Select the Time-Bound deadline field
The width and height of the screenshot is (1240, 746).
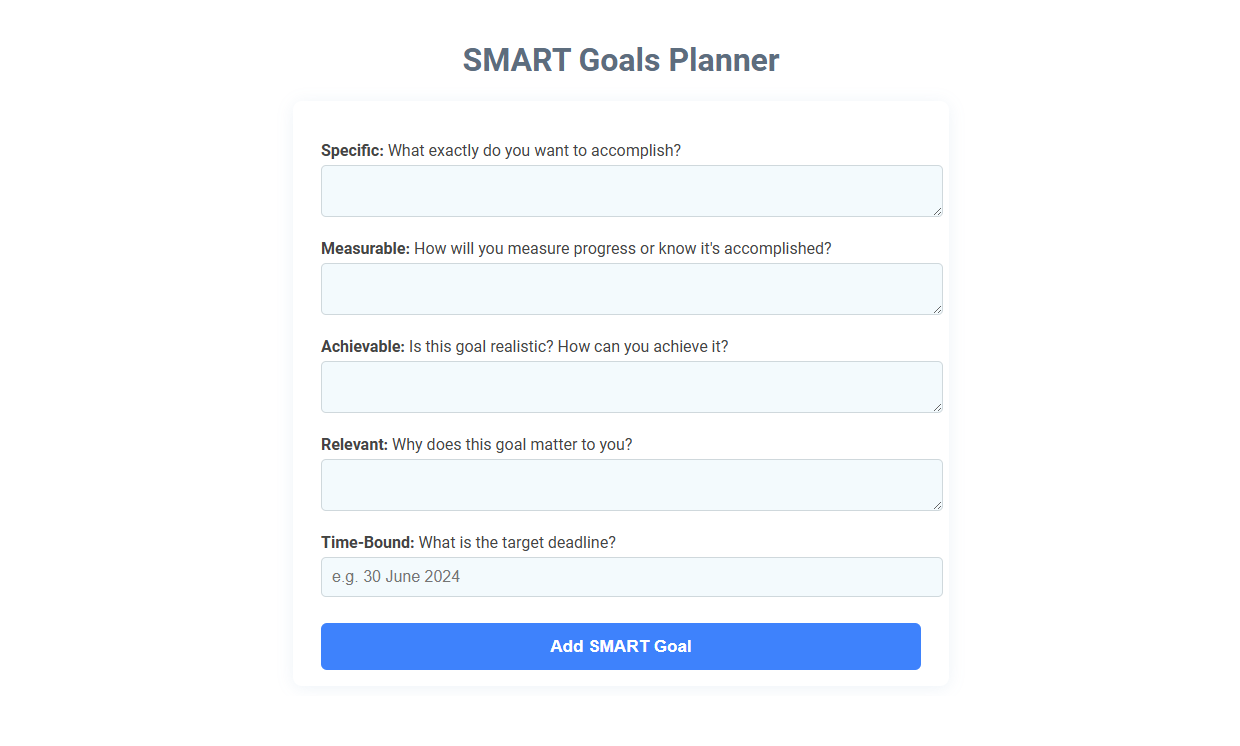pyautogui.click(x=630, y=576)
